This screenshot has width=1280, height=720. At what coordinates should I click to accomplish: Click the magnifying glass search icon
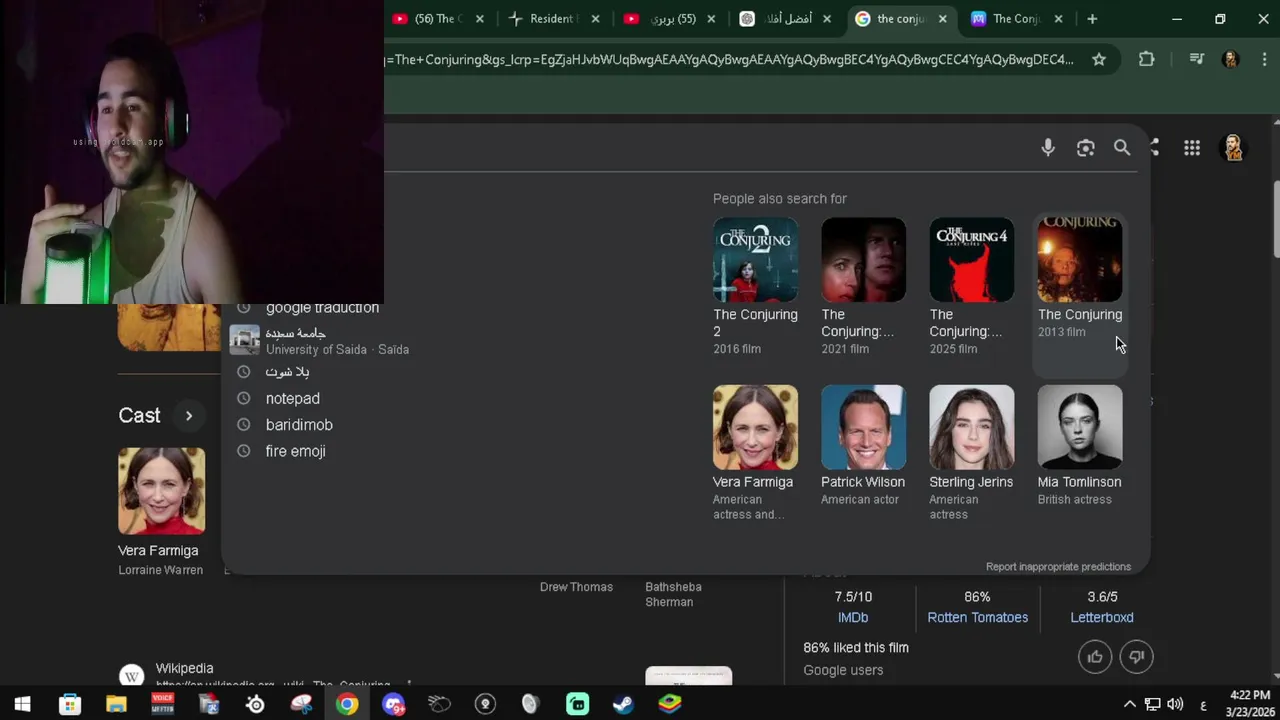pos(1122,148)
